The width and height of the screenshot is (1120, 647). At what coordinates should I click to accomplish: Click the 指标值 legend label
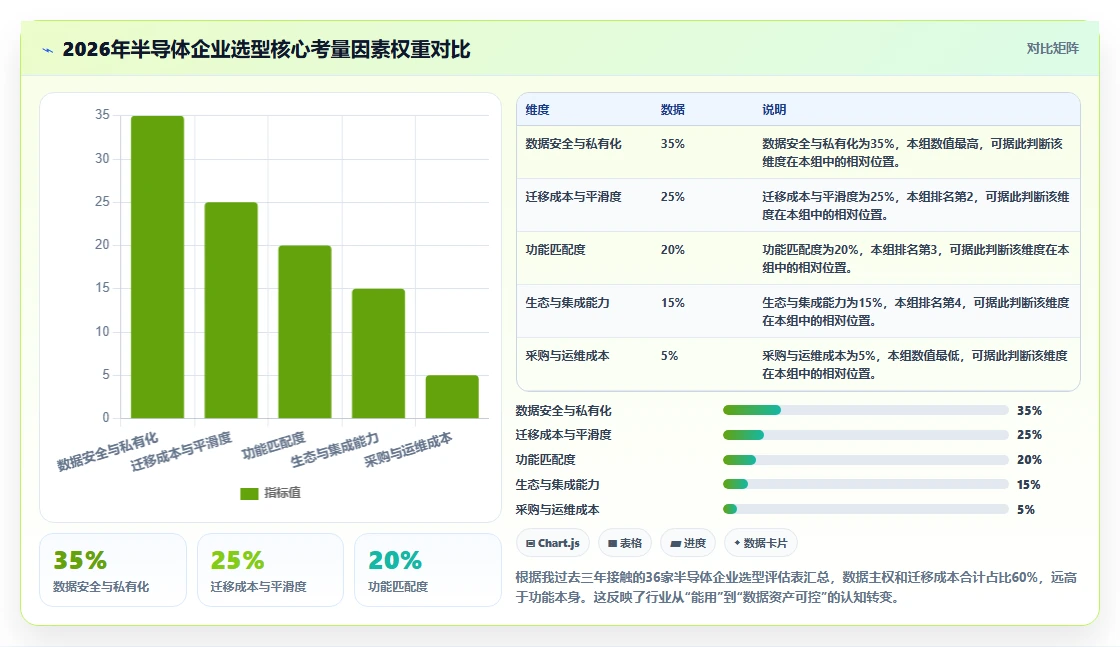283,493
